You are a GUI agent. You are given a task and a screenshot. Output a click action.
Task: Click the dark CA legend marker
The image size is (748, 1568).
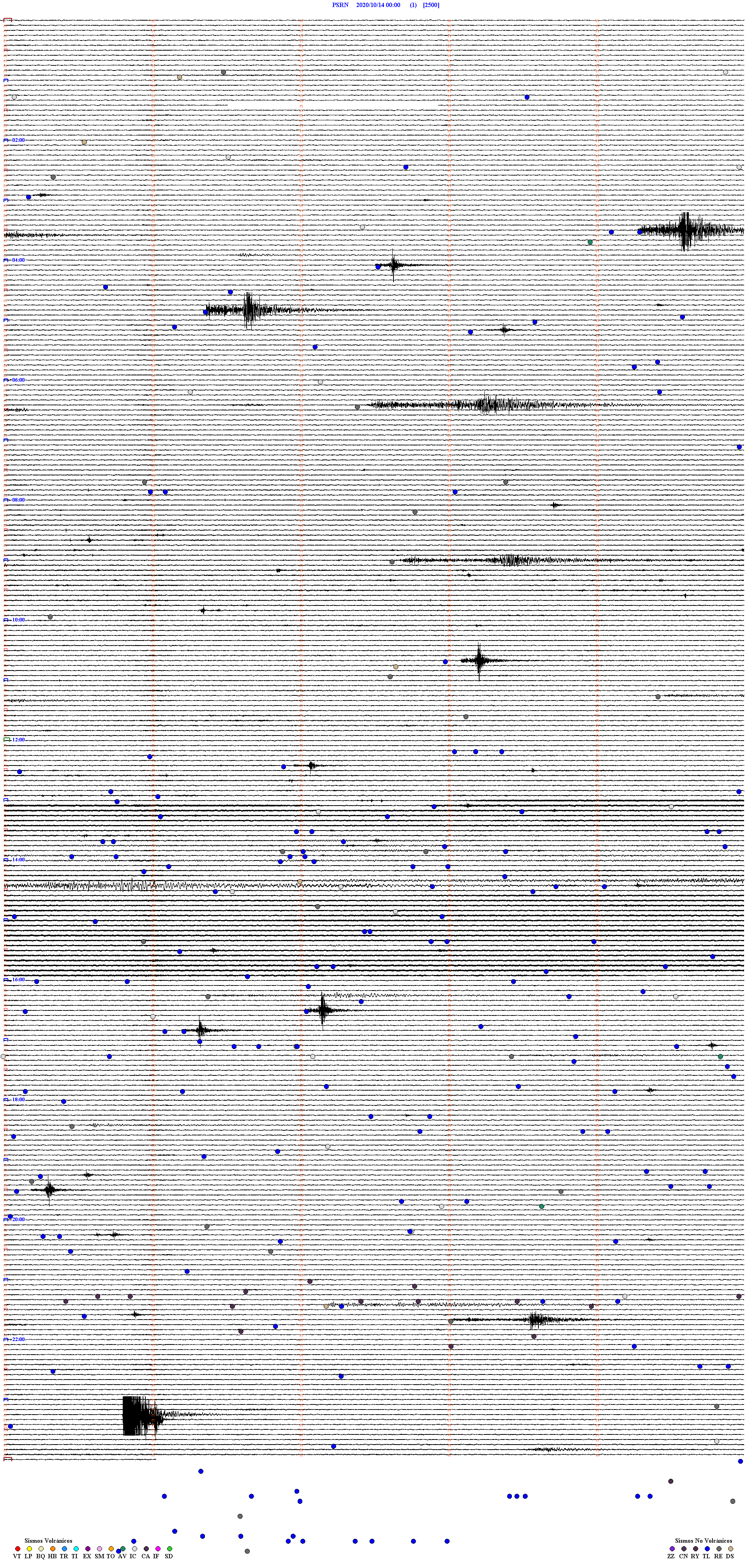[x=146, y=1549]
